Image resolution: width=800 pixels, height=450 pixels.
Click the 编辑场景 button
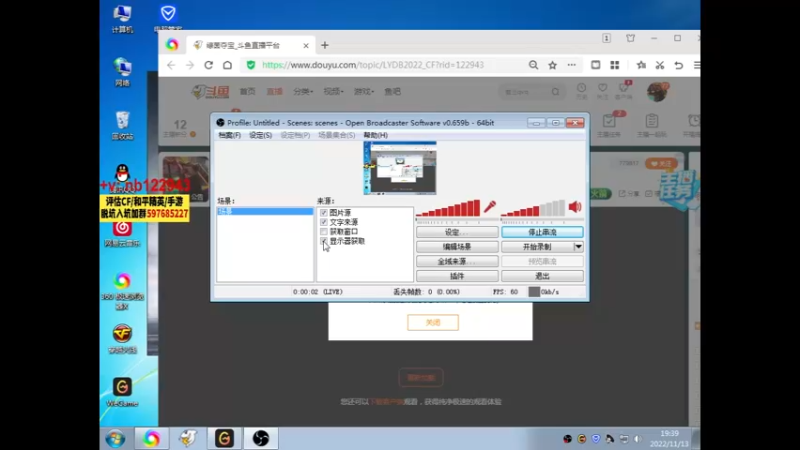click(457, 247)
